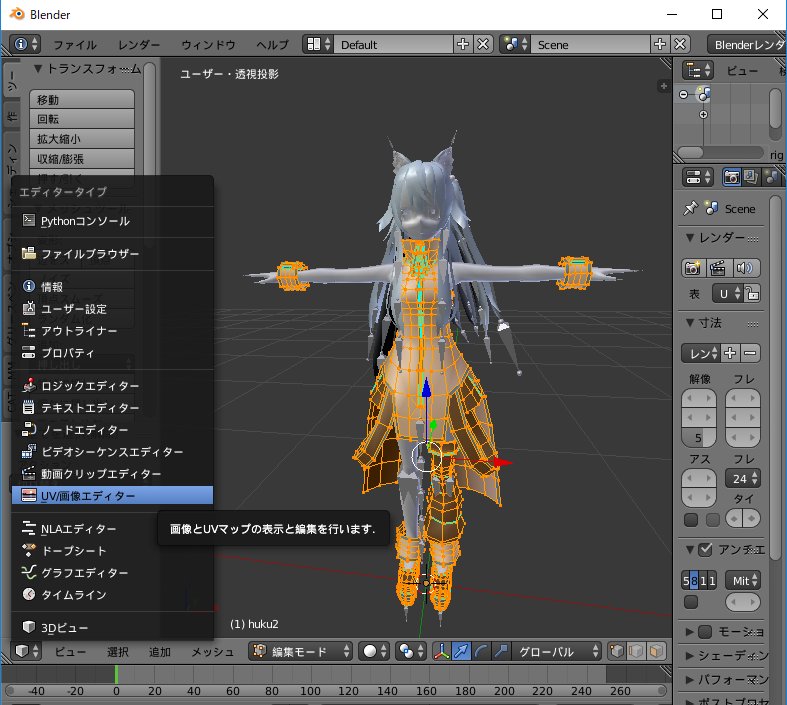The width and height of the screenshot is (787, 705).
Task: Choose グラフエディター graph editor
Action: (x=112, y=573)
